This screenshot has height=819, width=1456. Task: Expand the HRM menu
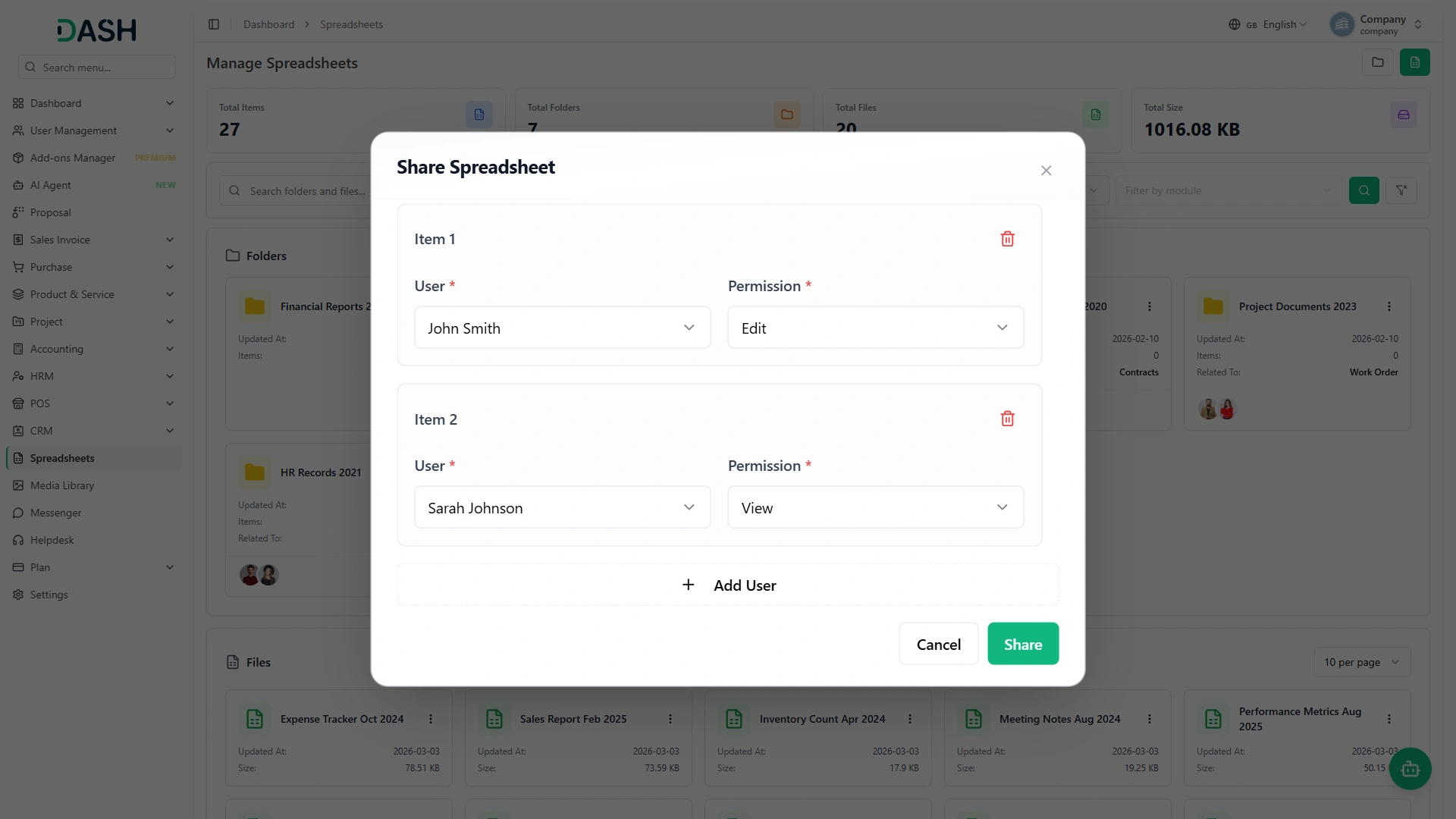click(x=93, y=376)
